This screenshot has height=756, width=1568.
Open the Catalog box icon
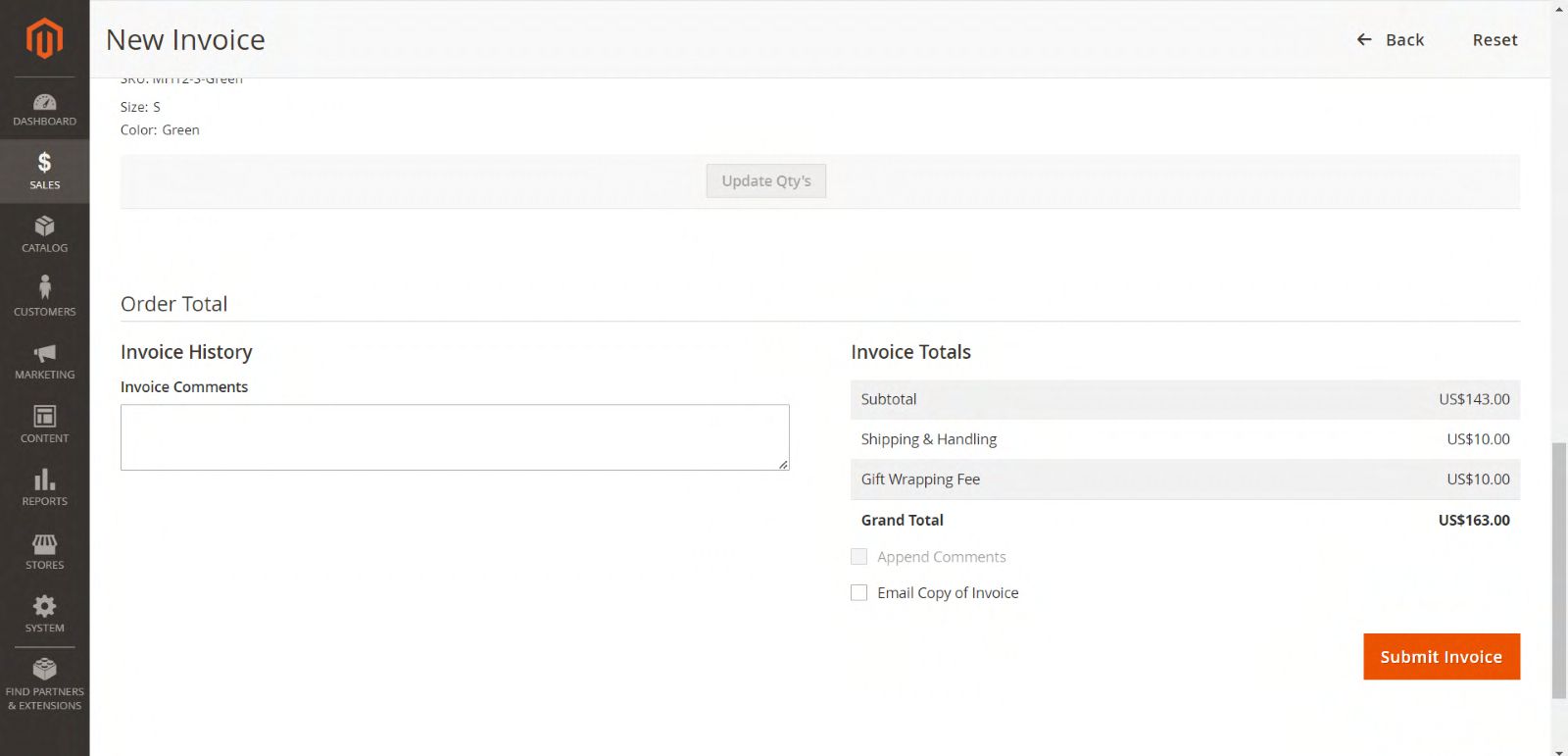[x=44, y=227]
